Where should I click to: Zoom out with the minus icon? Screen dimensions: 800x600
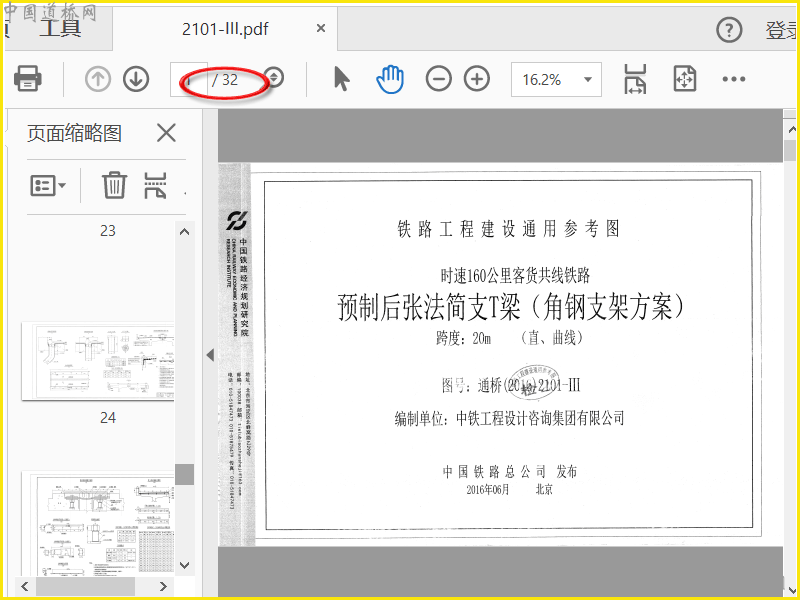pyautogui.click(x=439, y=79)
